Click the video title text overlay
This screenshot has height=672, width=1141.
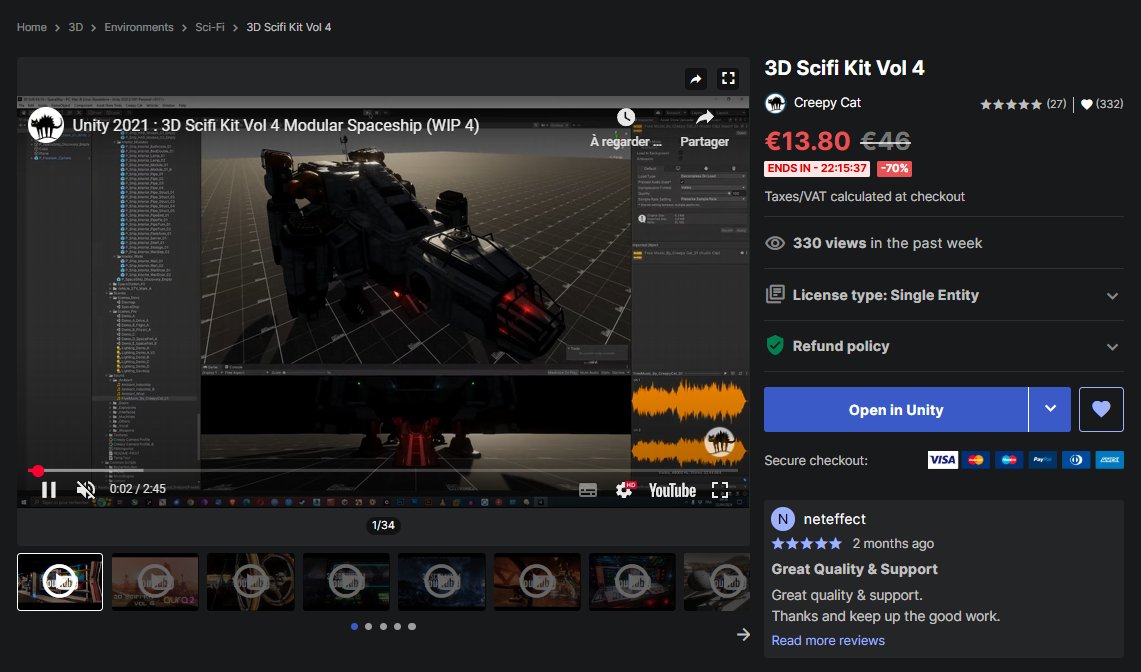(276, 125)
